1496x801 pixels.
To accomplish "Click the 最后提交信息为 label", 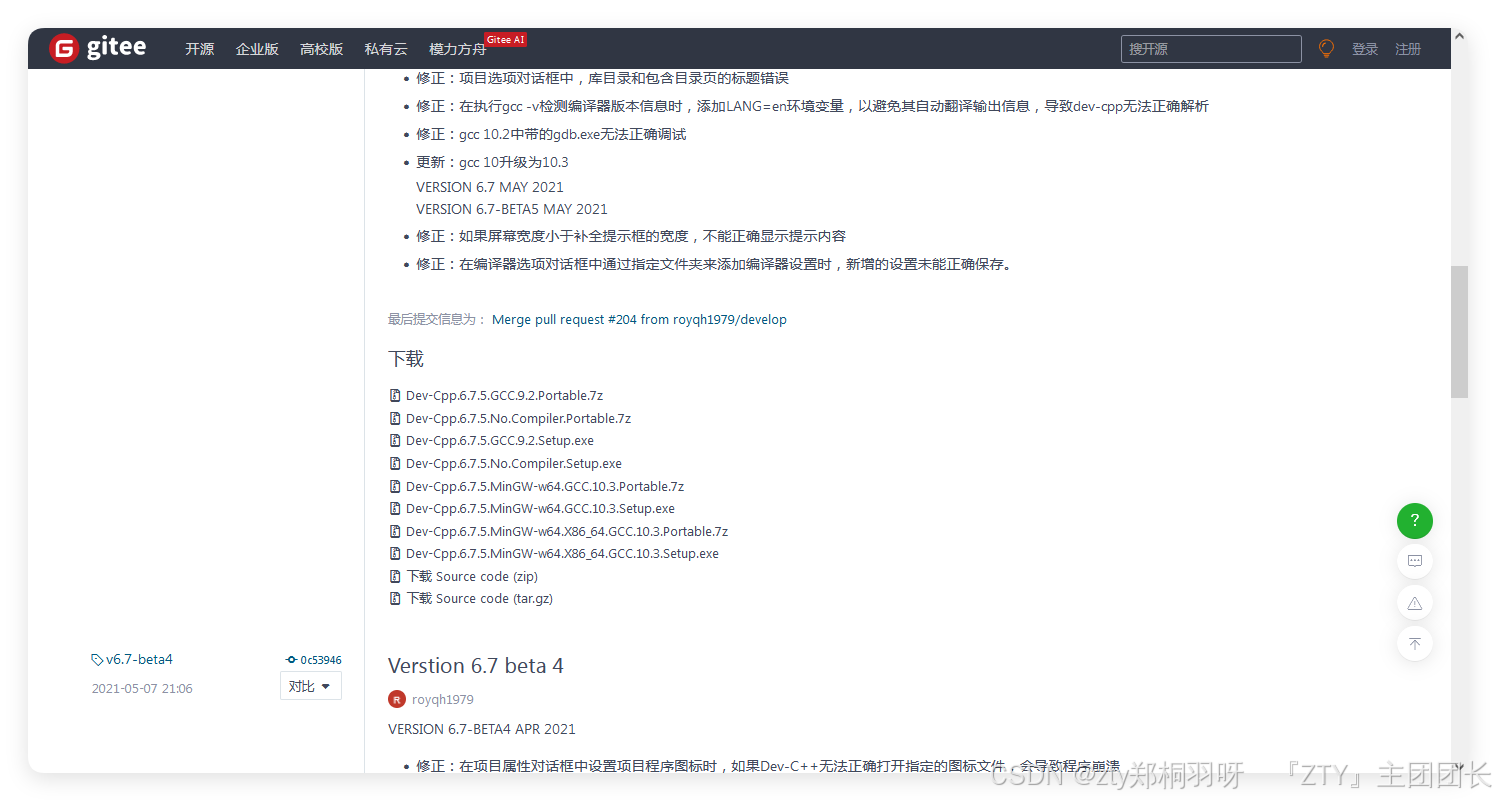I will point(437,320).
